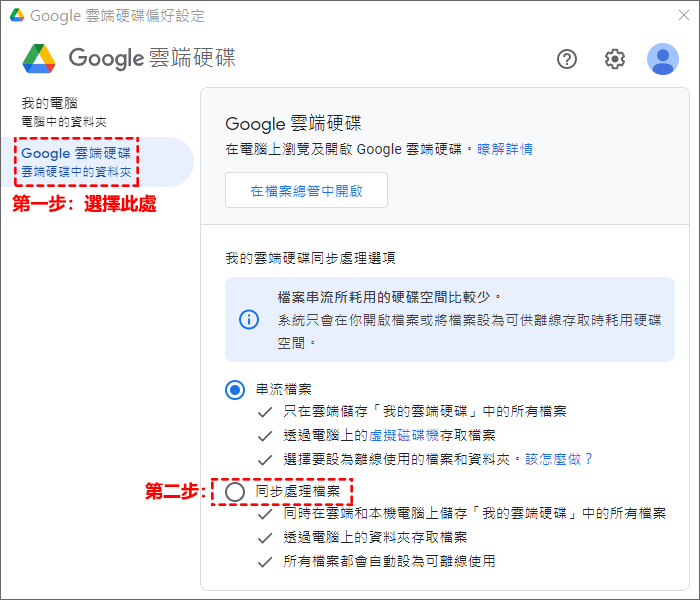Click checkmark beside 所有檔案都會自動設為可離線使用
Viewport: 700px width, 600px height.
click(x=264, y=561)
